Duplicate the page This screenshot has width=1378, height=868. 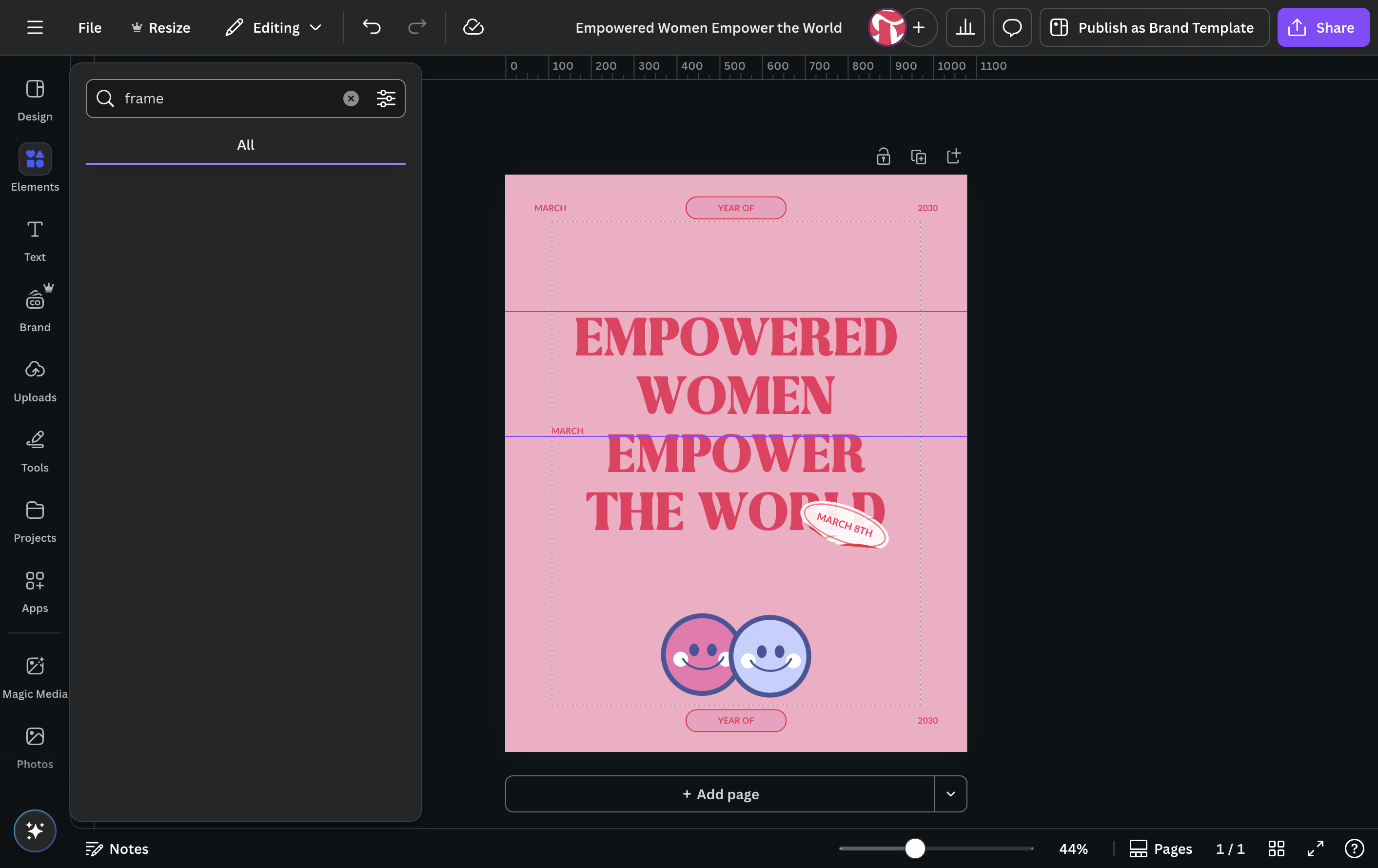919,156
